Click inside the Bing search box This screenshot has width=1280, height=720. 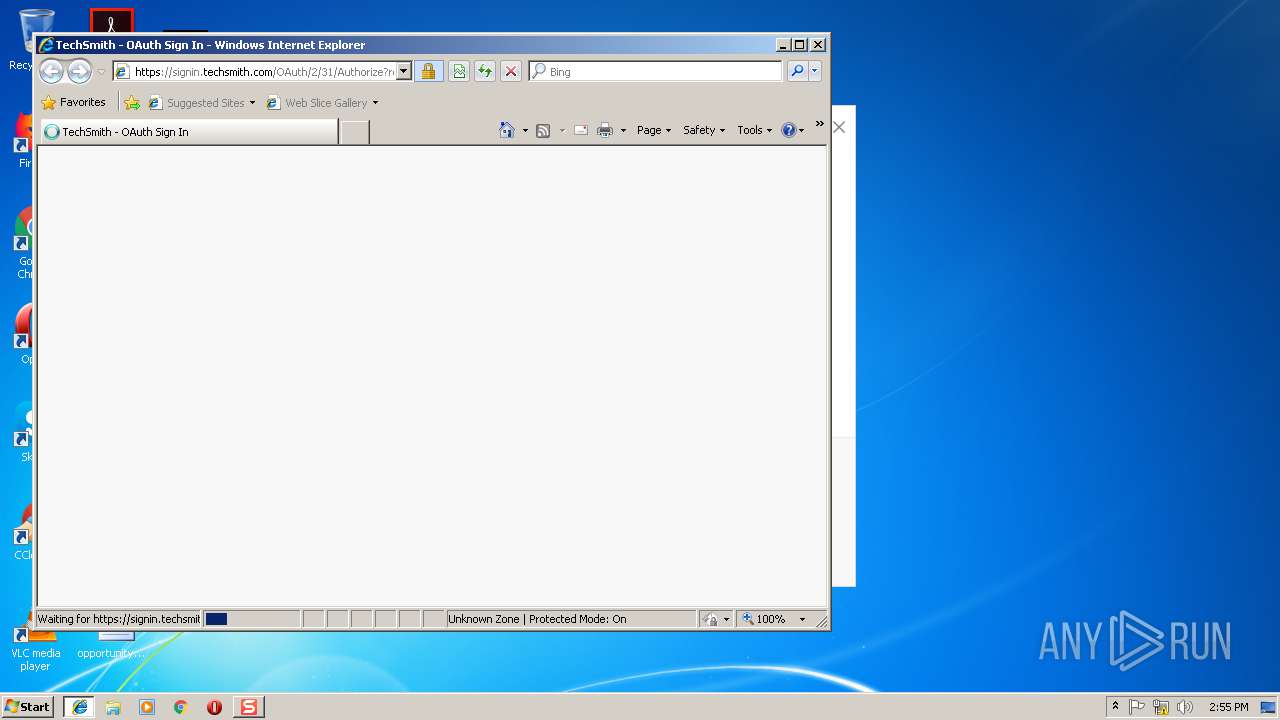[x=664, y=72]
